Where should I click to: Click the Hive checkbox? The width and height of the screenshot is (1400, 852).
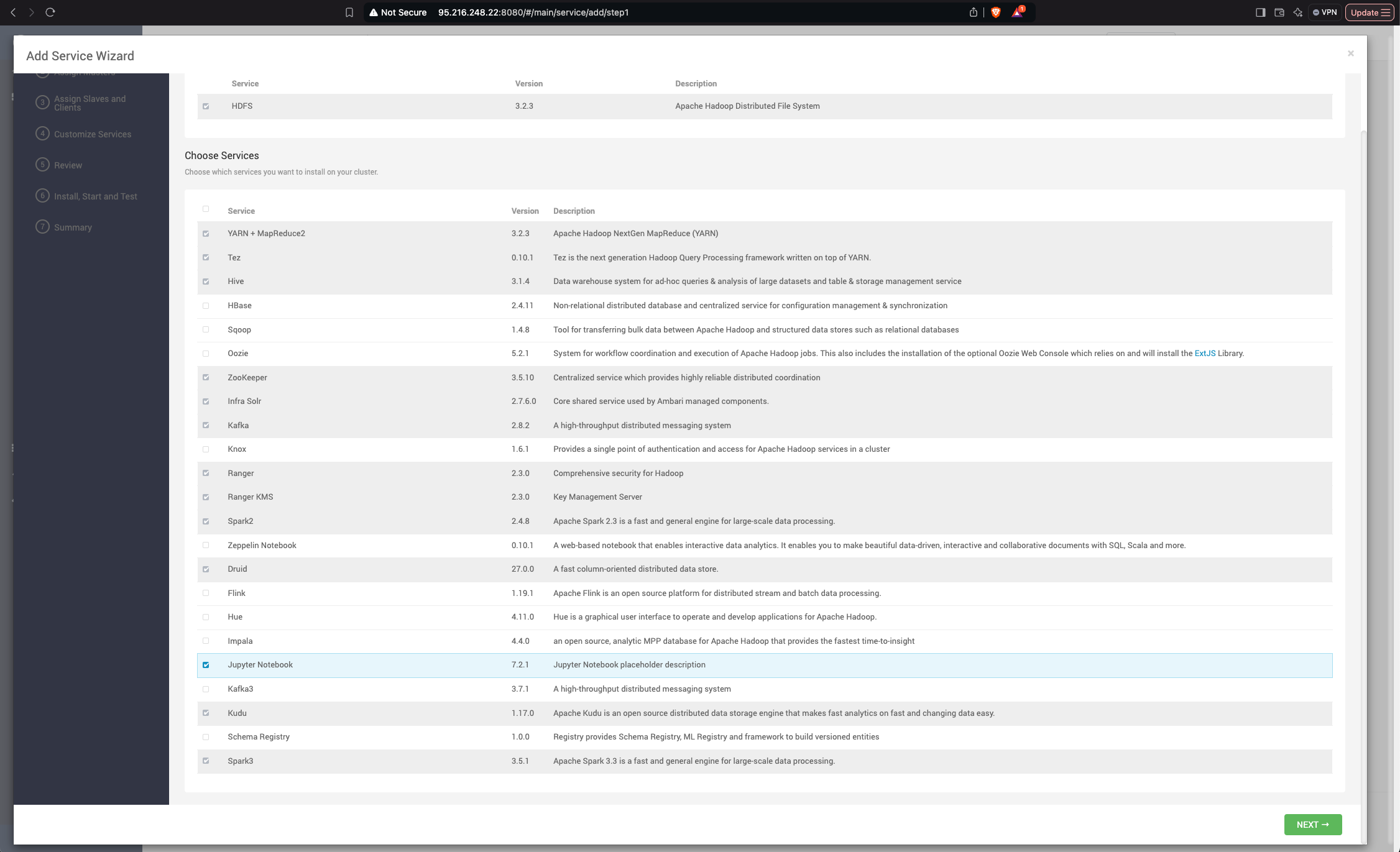click(x=206, y=282)
